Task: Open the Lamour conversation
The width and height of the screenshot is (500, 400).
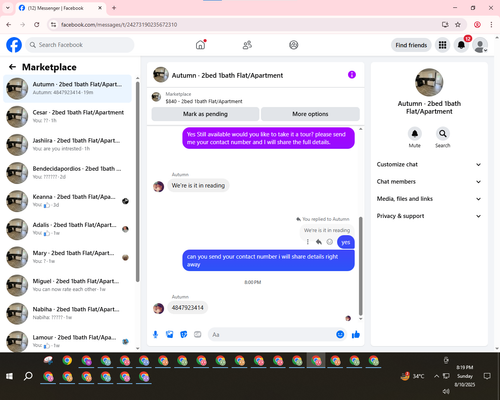Action: coord(67,341)
